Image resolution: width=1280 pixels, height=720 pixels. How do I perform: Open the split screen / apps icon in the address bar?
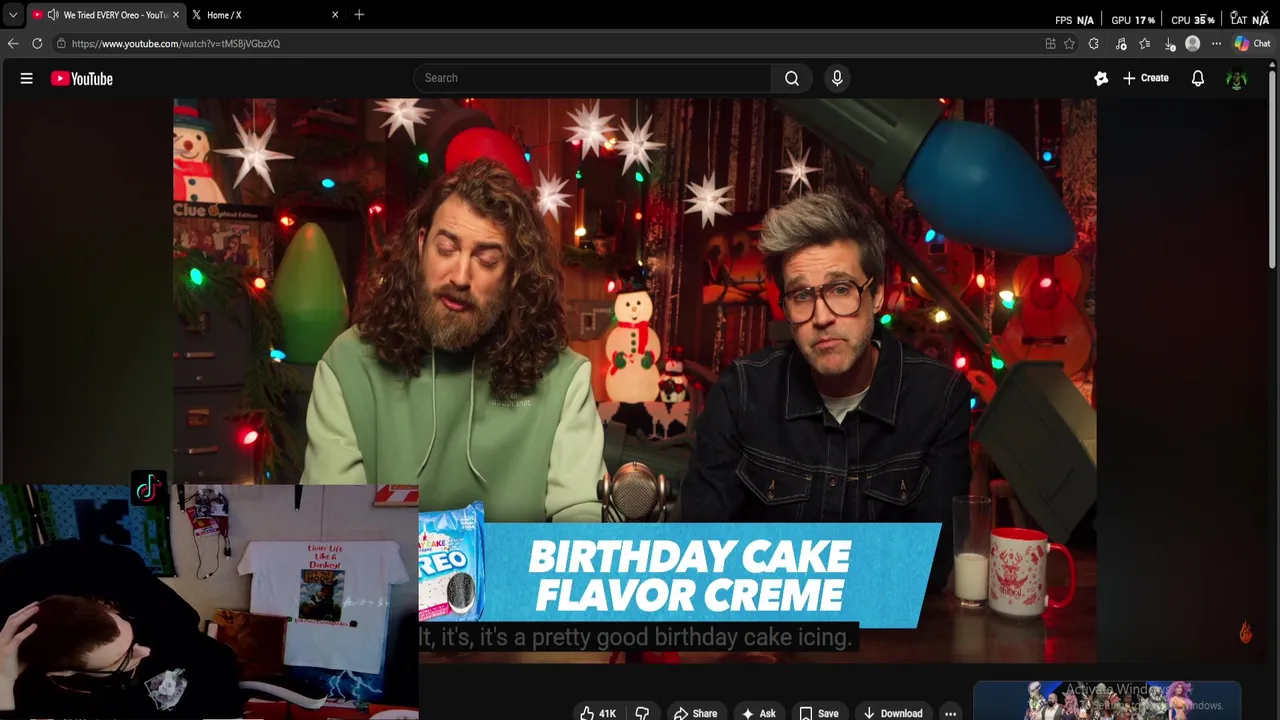click(x=1050, y=43)
